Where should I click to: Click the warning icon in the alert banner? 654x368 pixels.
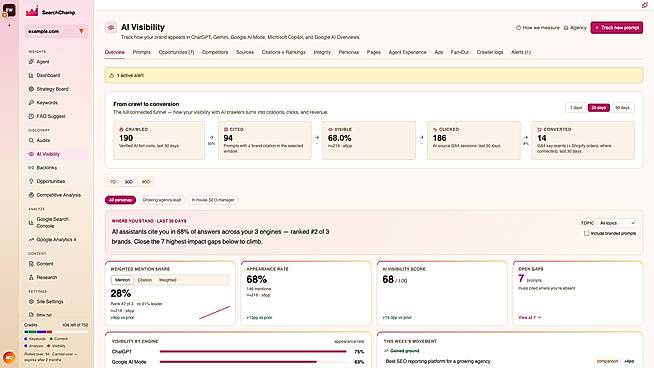(x=111, y=76)
